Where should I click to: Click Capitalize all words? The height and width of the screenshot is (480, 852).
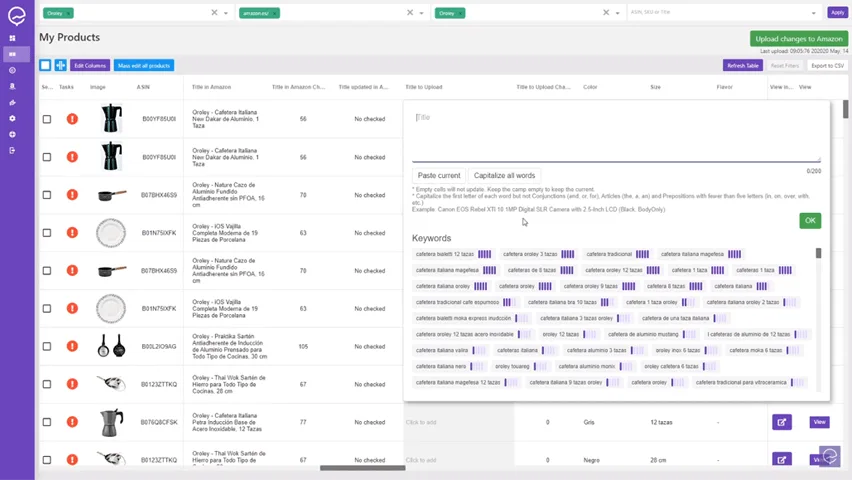504,176
